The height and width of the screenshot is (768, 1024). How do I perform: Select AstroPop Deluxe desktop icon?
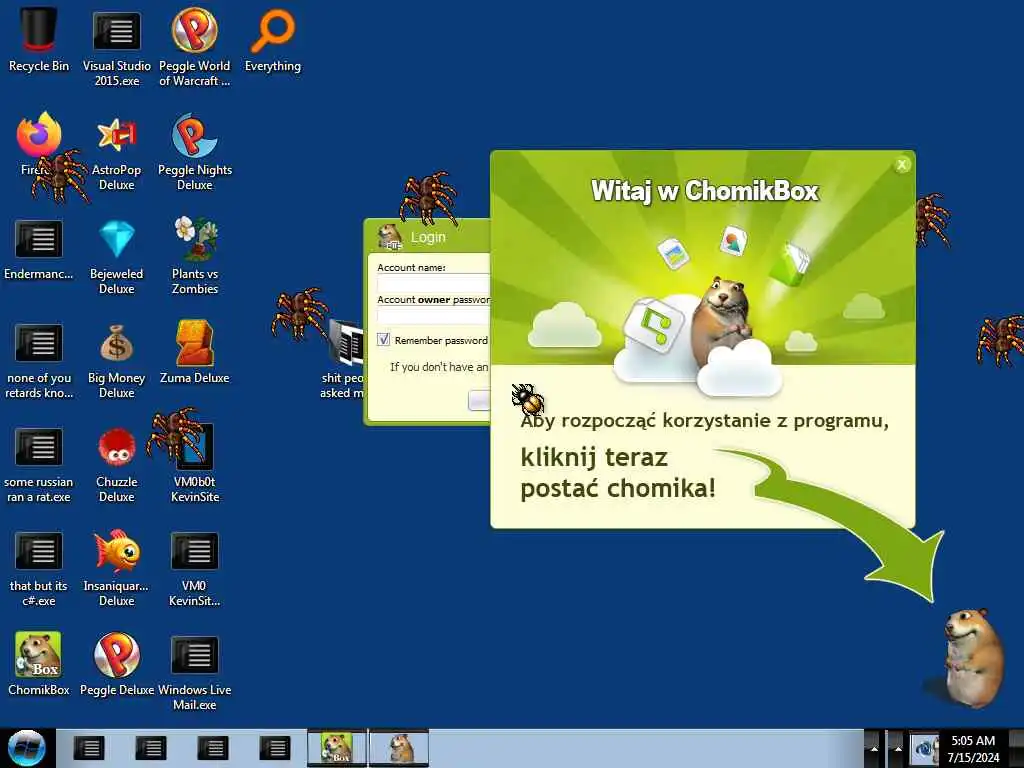pyautogui.click(x=116, y=152)
